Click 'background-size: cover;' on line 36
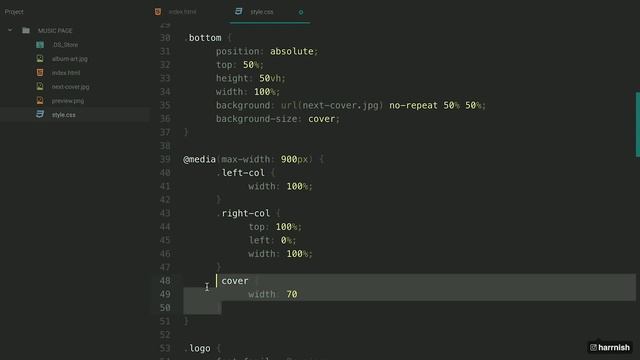The width and height of the screenshot is (640, 360). click(278, 118)
